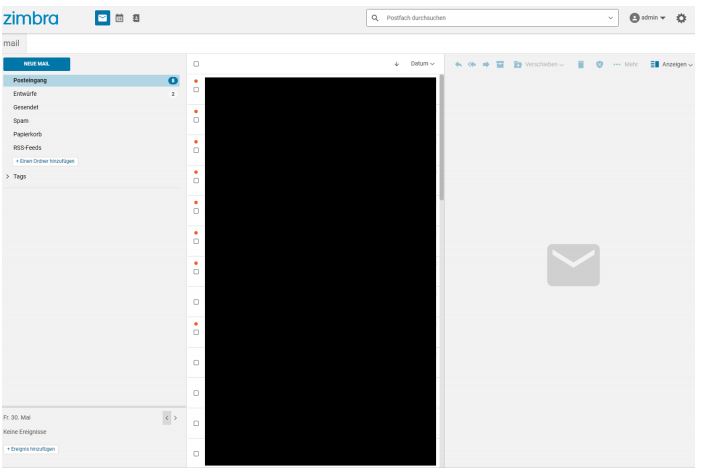The image size is (702, 473).
Task: Tick the bottommost visible message checkbox
Action: click(196, 454)
